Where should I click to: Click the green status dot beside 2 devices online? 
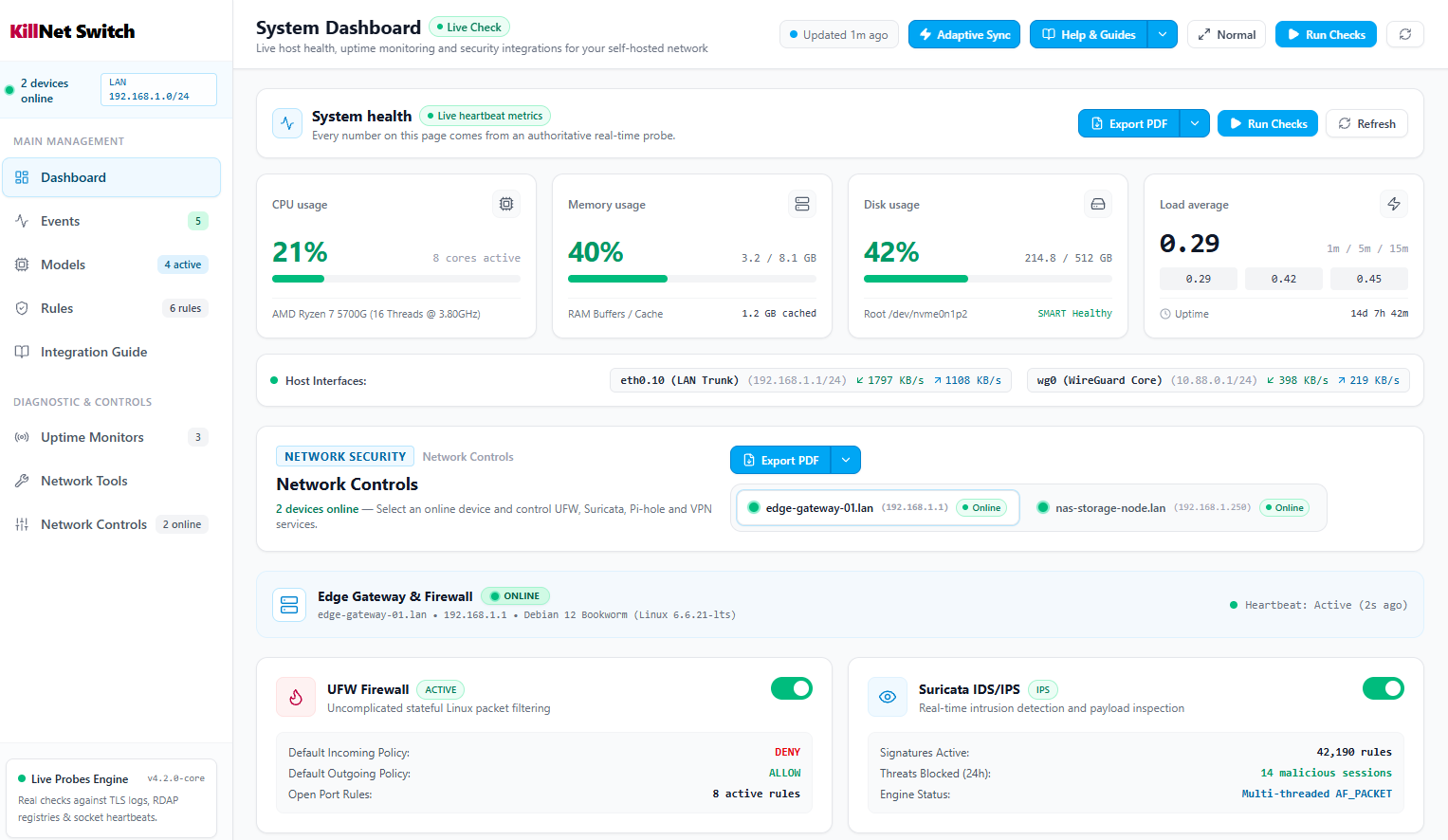click(x=9, y=91)
